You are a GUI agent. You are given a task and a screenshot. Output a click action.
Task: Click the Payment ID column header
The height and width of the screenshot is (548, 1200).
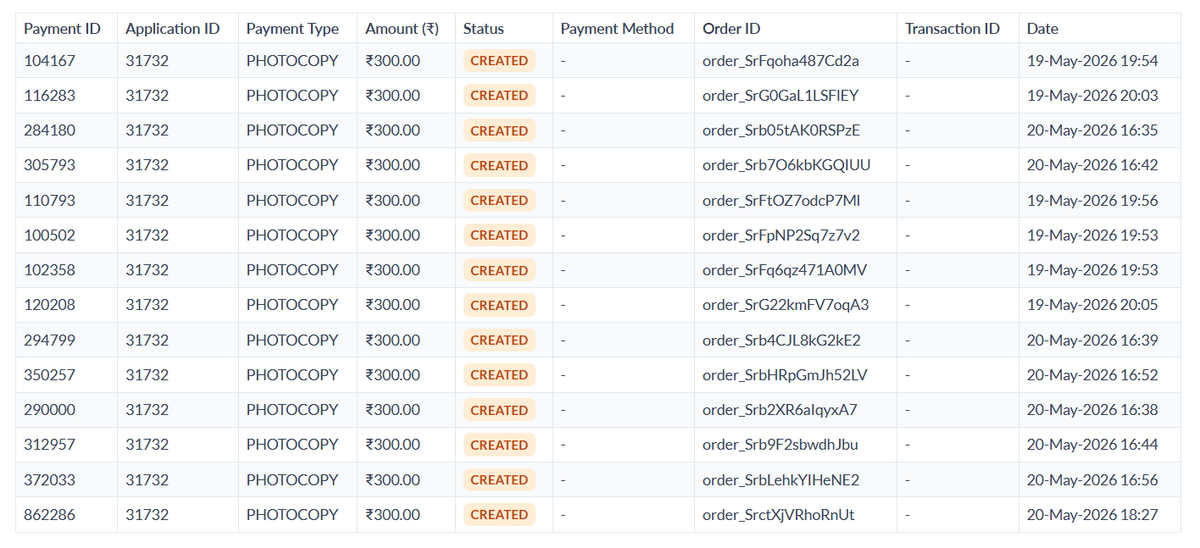pos(62,29)
